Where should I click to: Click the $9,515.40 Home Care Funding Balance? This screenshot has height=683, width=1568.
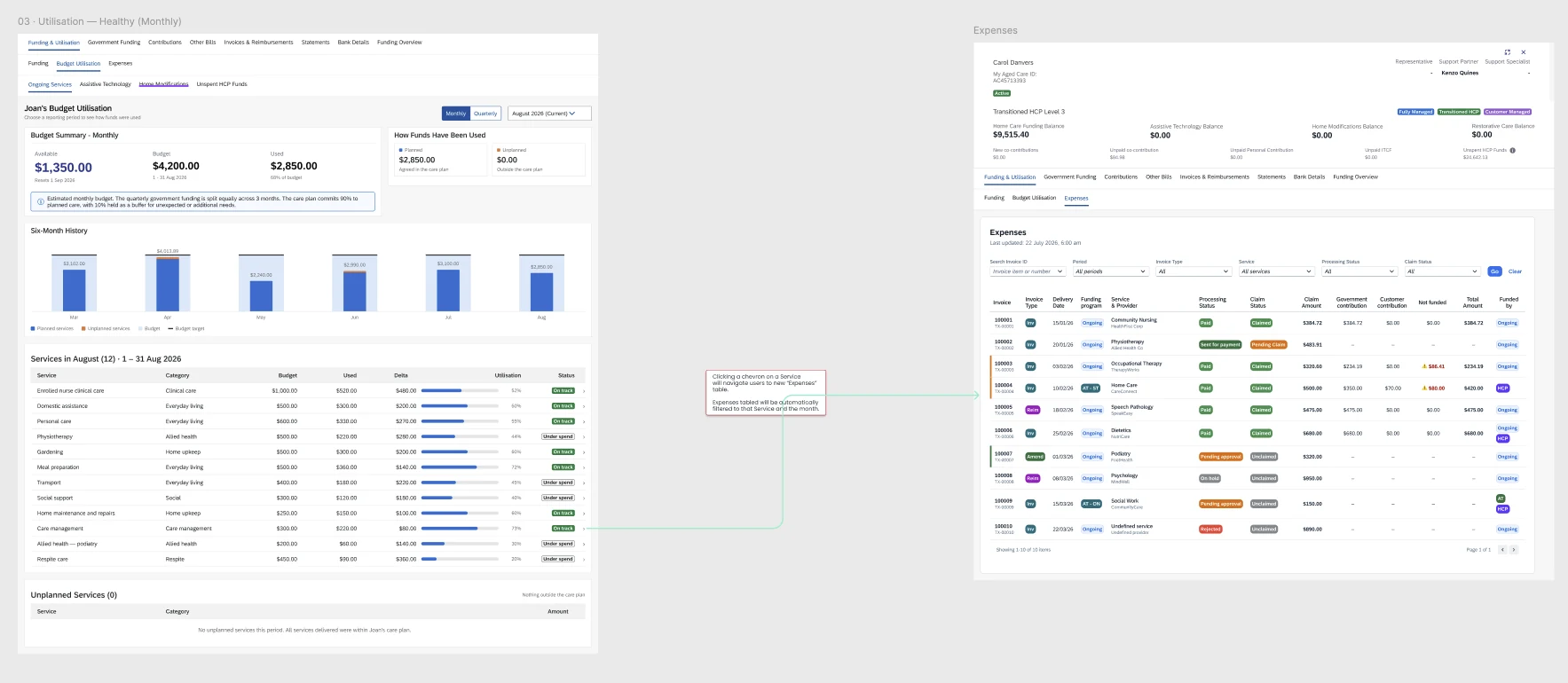tap(1011, 135)
